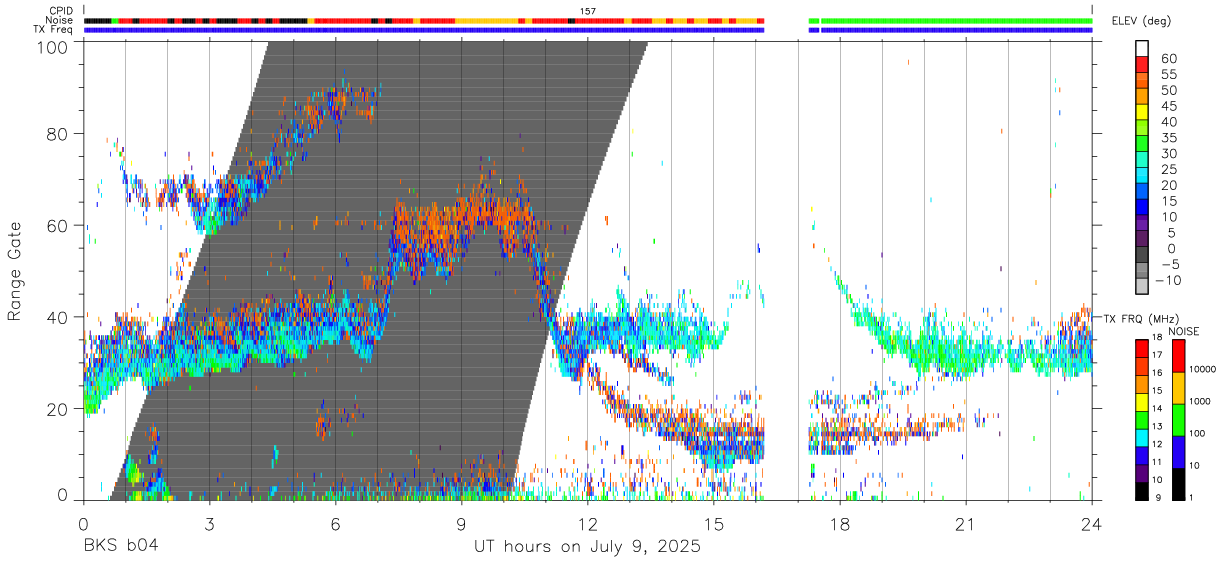
Task: Click the '24' tick on UT hours axis
Action: tap(1092, 524)
